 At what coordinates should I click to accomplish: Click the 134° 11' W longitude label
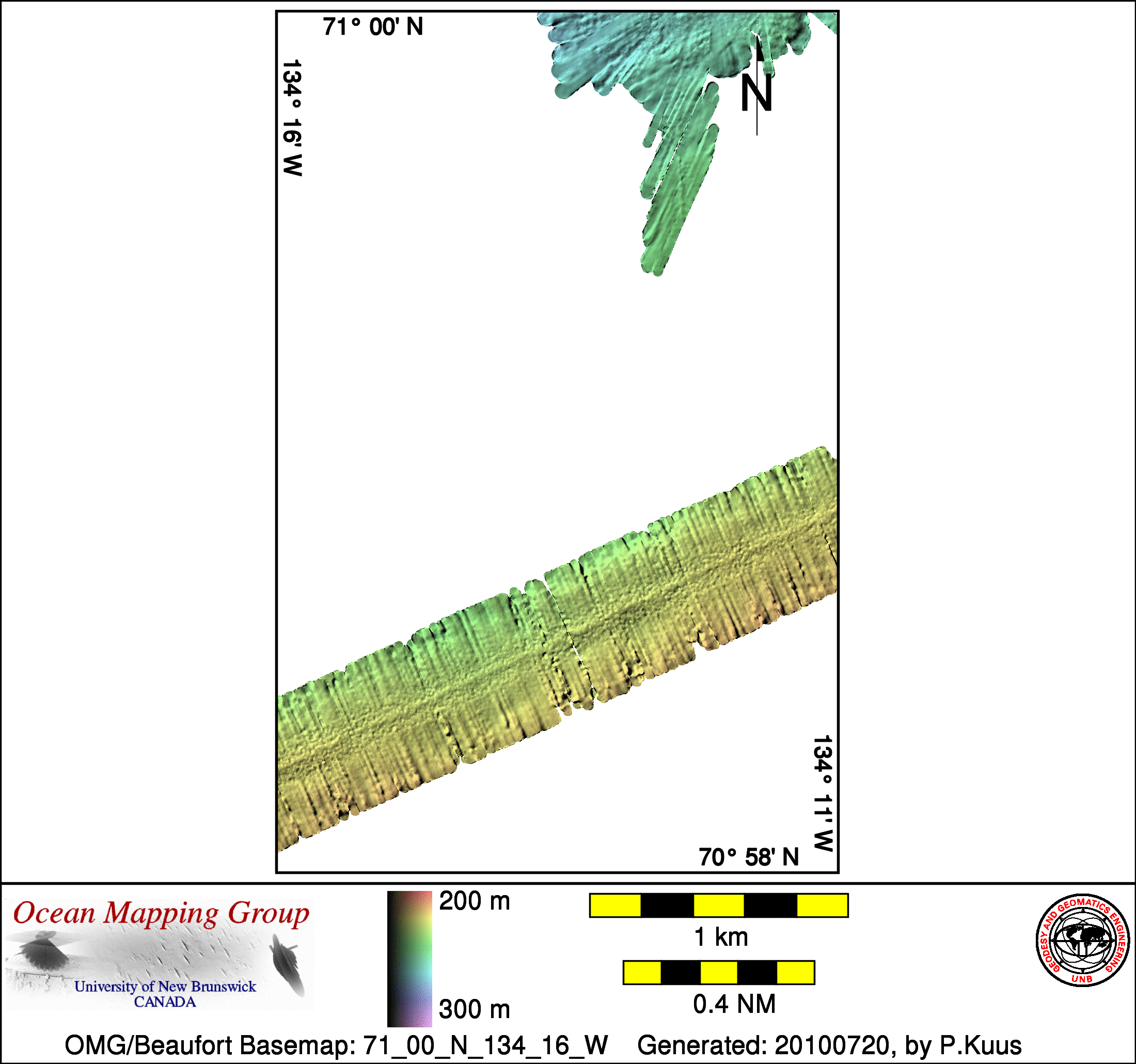[x=822, y=793]
